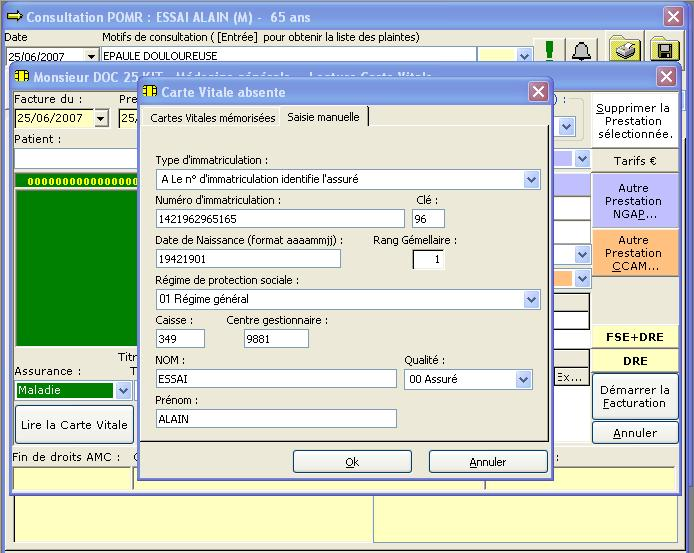Open the Facture du date picker
Viewport: 694px width, 553px height.
pos(101,118)
